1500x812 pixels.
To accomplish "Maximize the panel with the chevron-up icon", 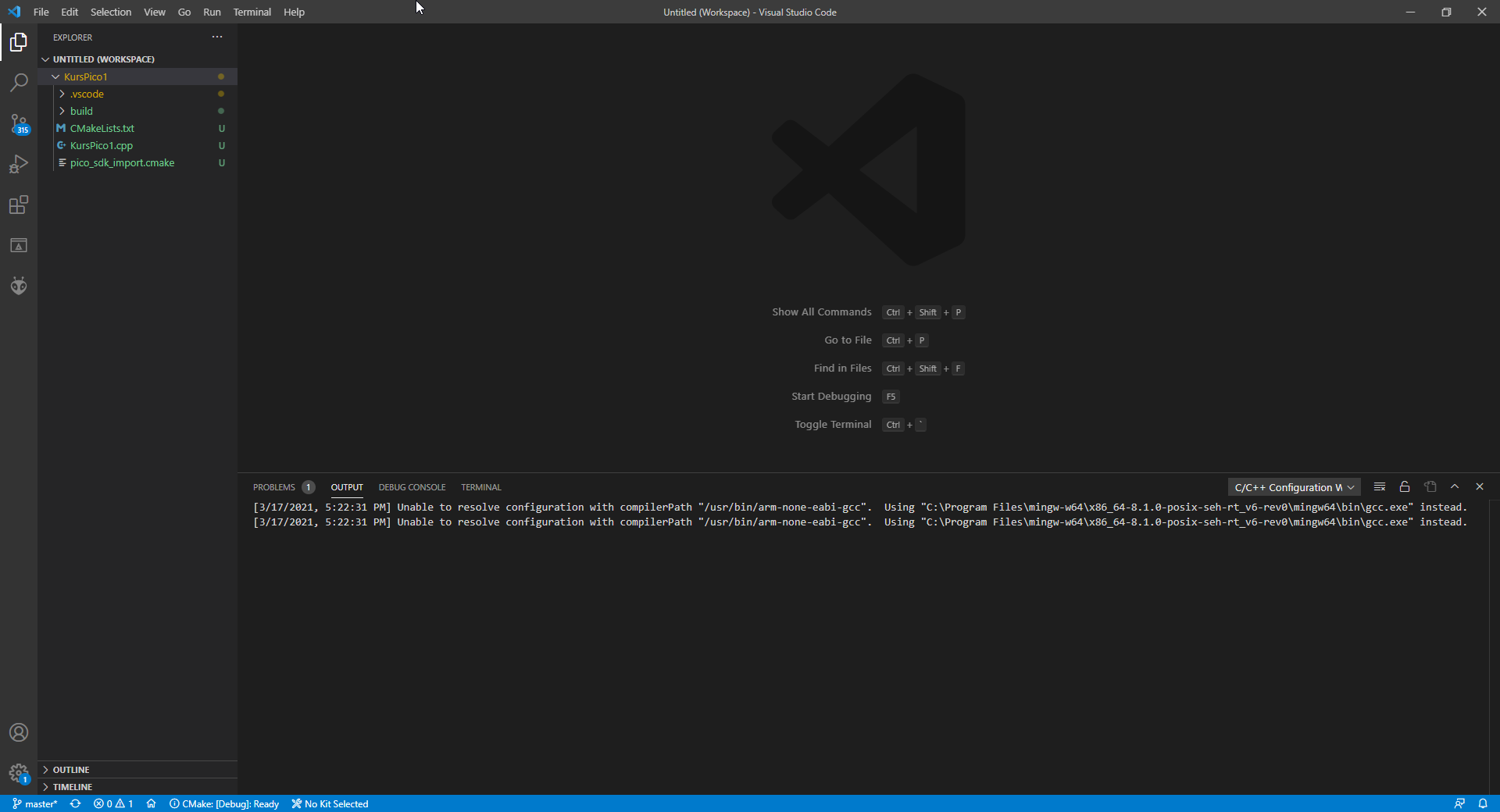I will (x=1455, y=486).
